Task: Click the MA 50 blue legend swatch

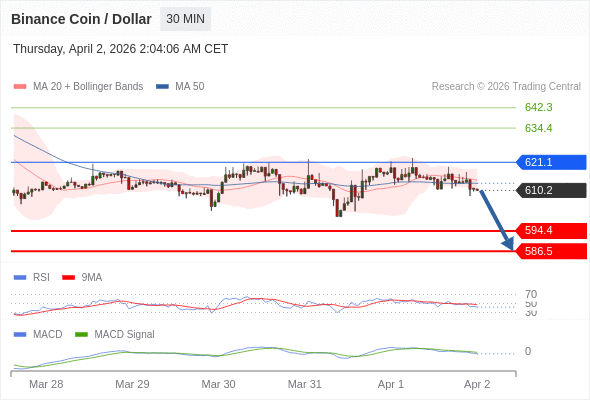Action: click(x=162, y=87)
